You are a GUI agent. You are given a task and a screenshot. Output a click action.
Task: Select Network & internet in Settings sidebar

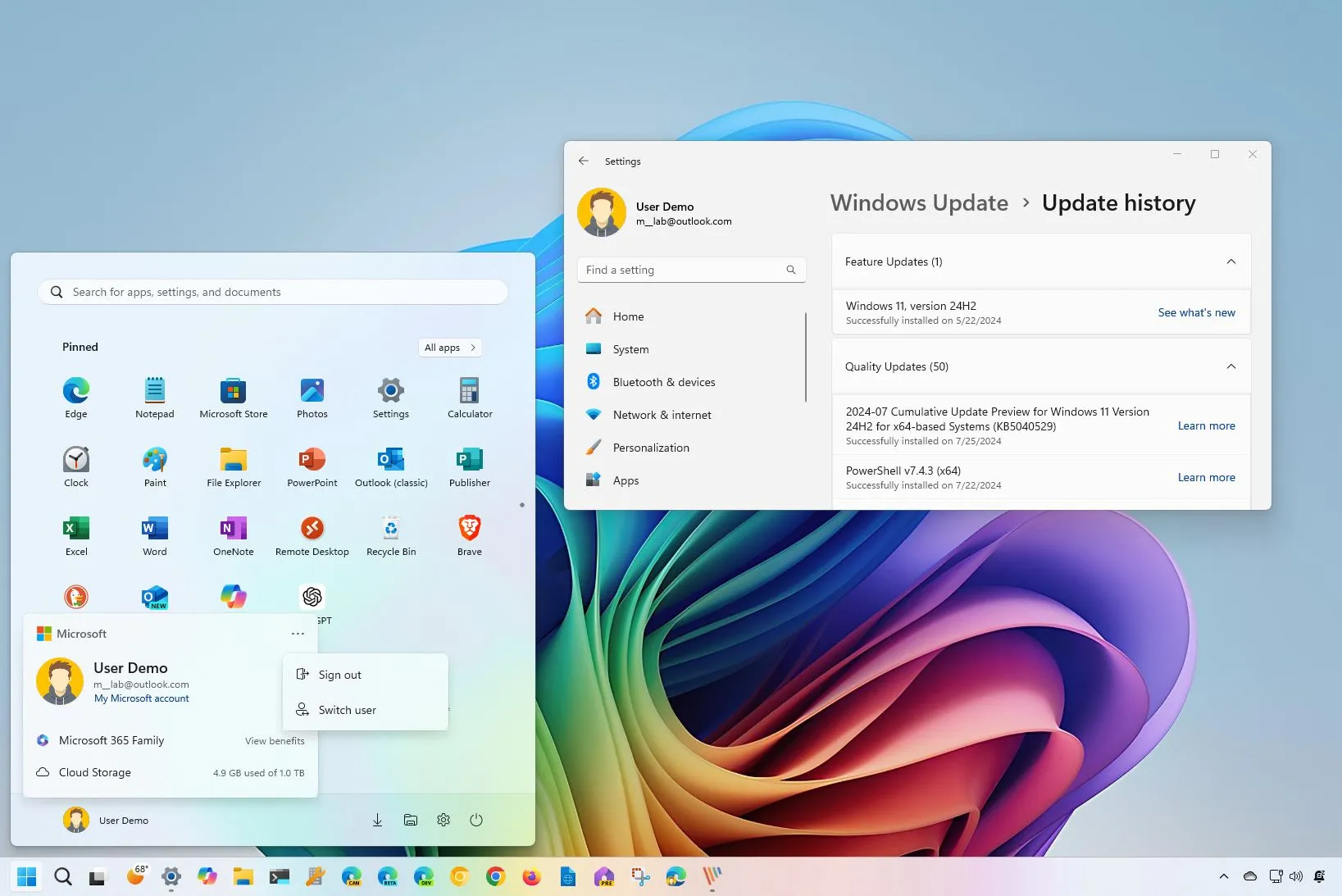coord(661,415)
